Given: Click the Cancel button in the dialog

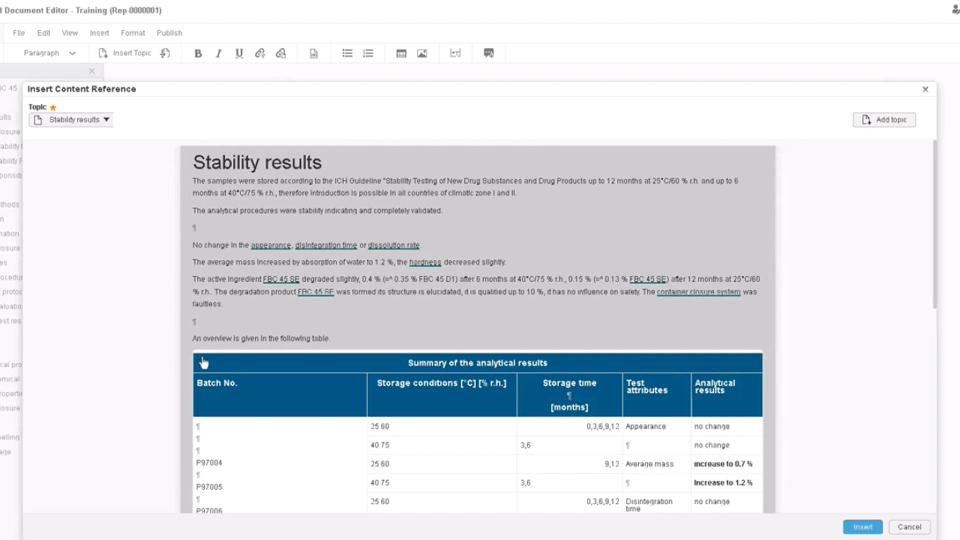Looking at the screenshot, I should (909, 527).
